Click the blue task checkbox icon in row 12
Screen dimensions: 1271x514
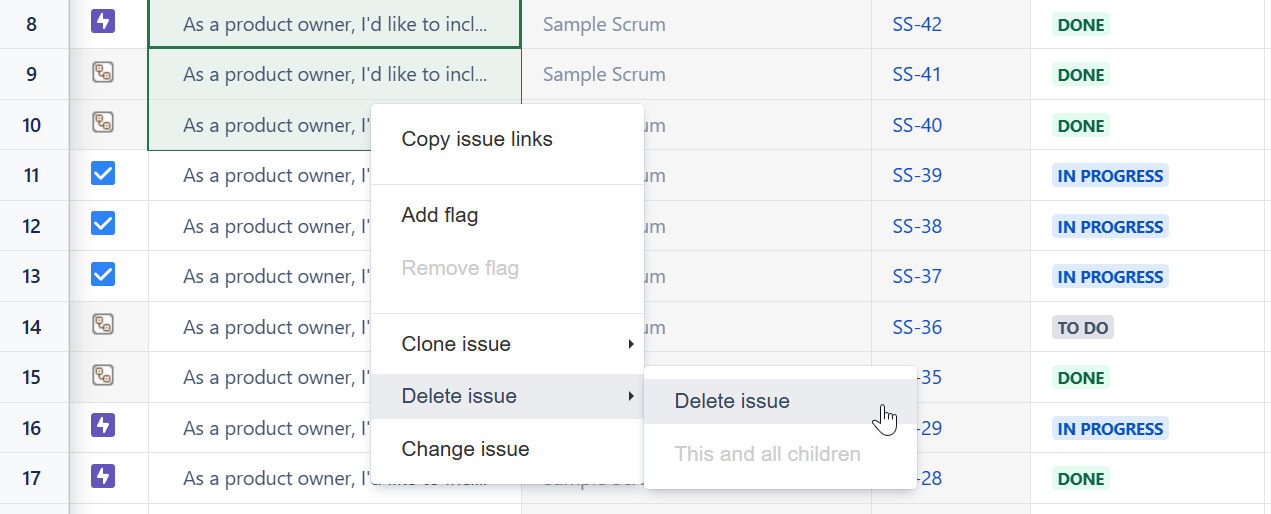(x=103, y=223)
